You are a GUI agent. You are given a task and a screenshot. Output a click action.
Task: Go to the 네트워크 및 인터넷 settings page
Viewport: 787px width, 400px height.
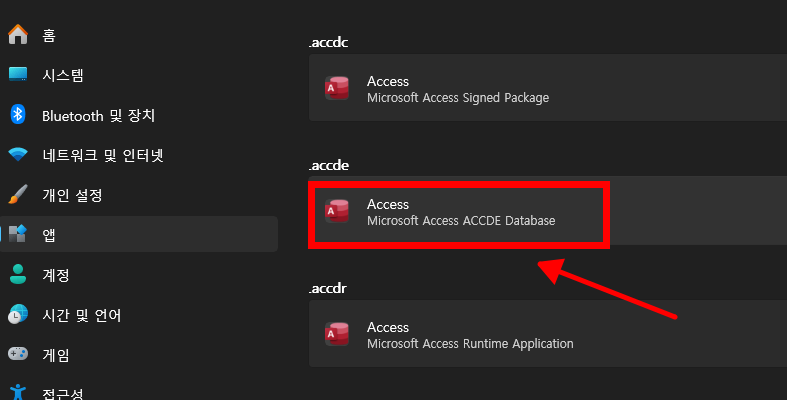tap(102, 155)
